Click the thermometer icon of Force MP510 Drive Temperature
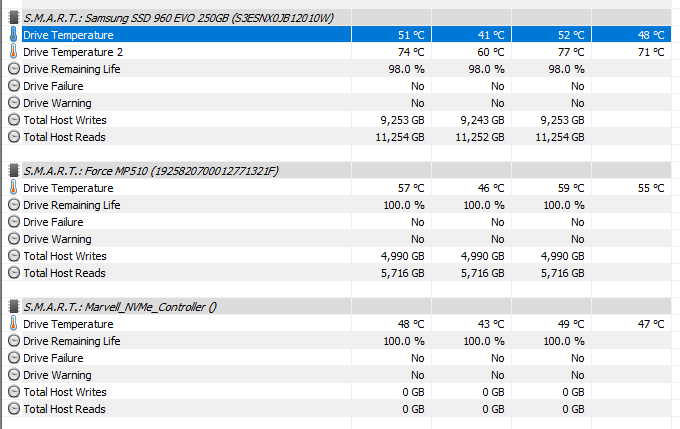680x429 pixels. click(x=14, y=188)
